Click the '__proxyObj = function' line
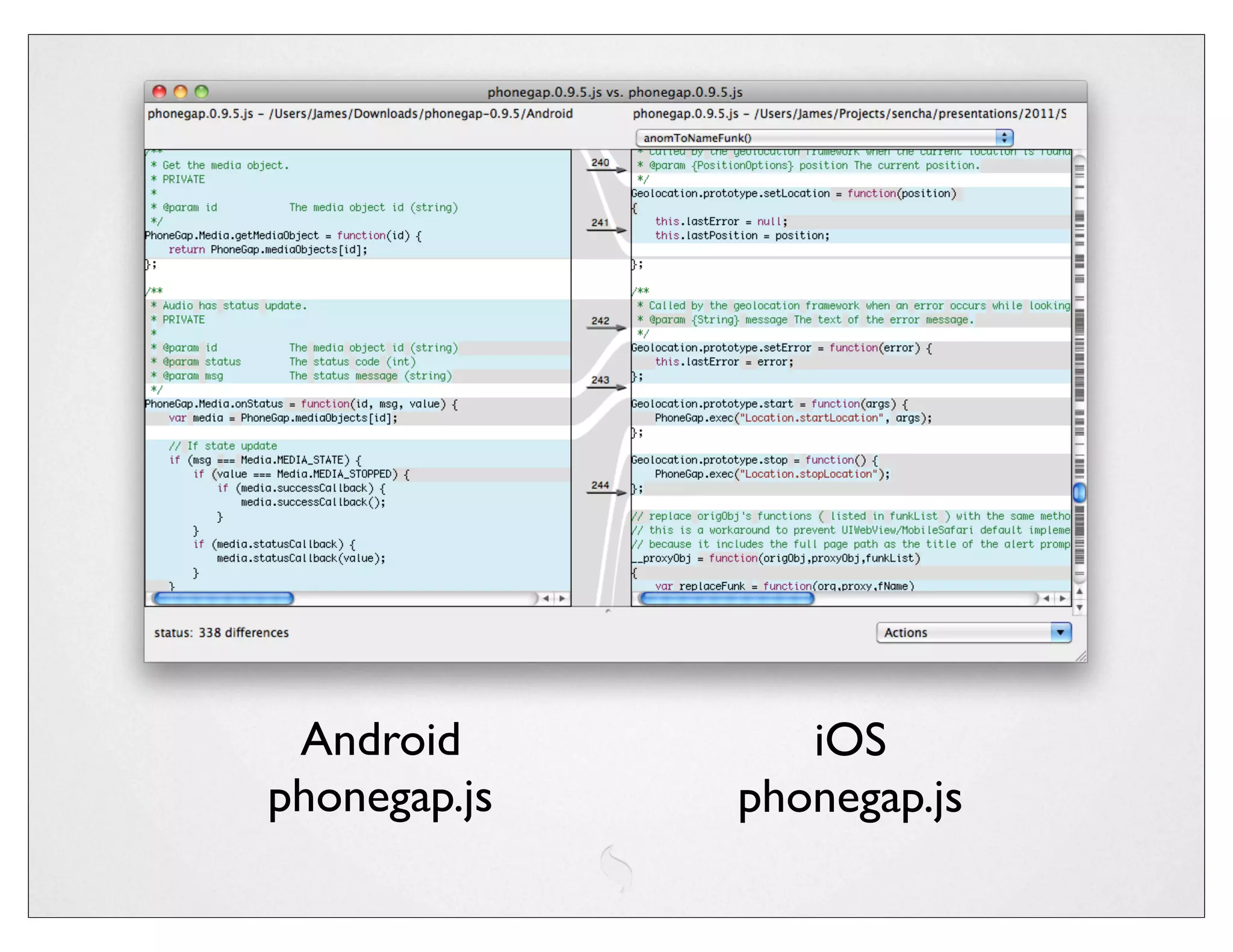This screenshot has width=1233, height=952. point(776,558)
